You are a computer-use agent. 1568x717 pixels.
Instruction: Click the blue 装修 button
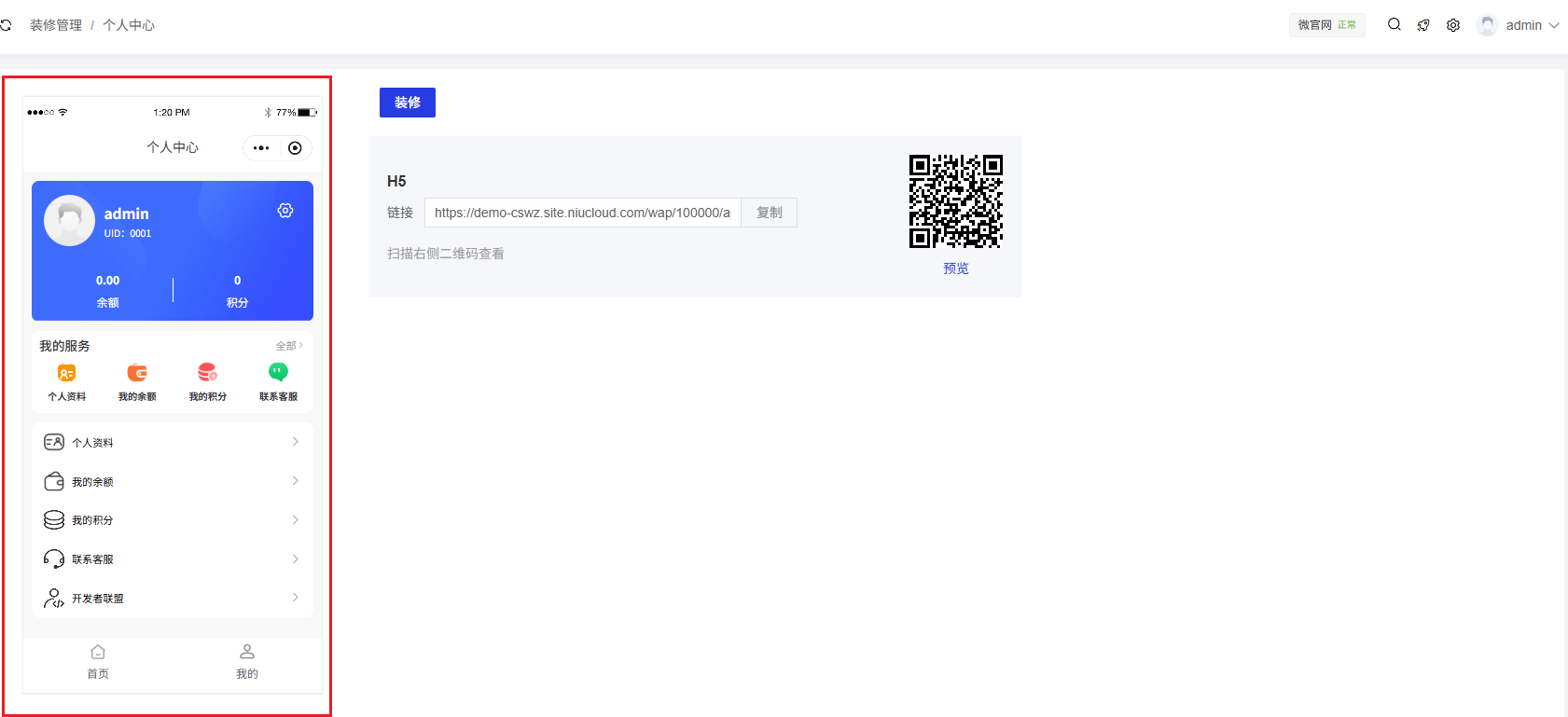coord(408,103)
